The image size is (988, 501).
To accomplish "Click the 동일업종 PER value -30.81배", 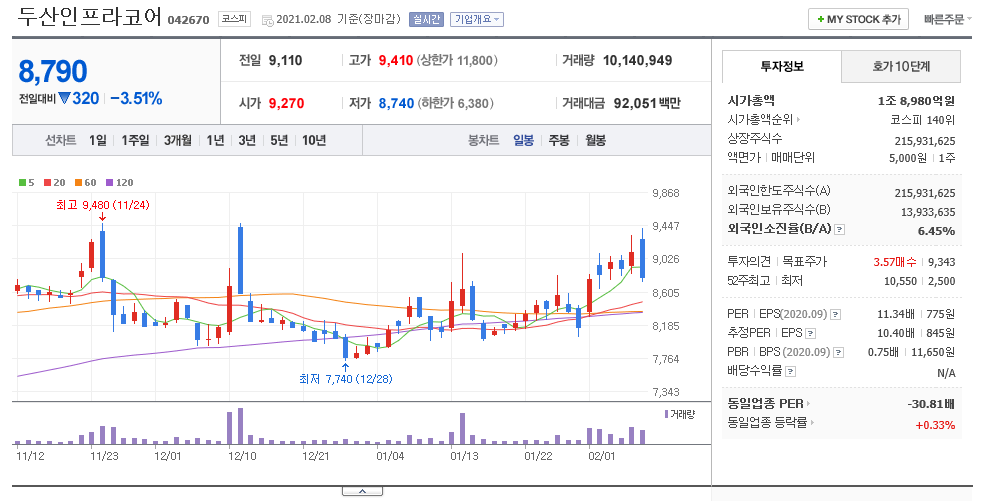I will click(x=931, y=405).
